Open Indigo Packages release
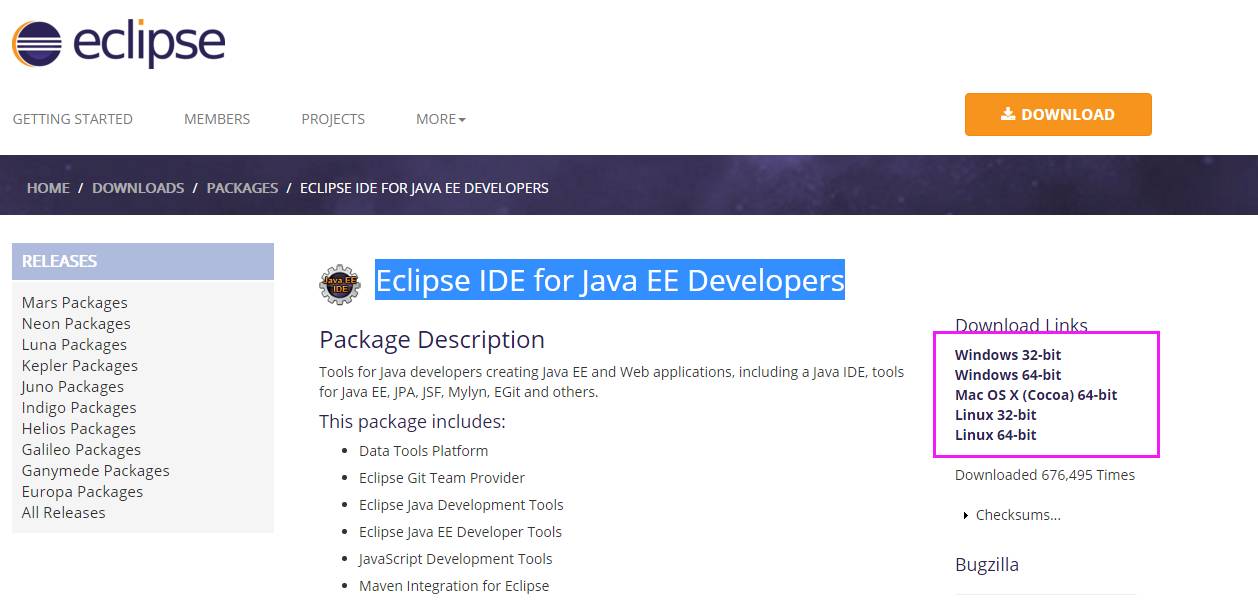Image resolution: width=1258 pixels, height=607 pixels. tap(79, 408)
